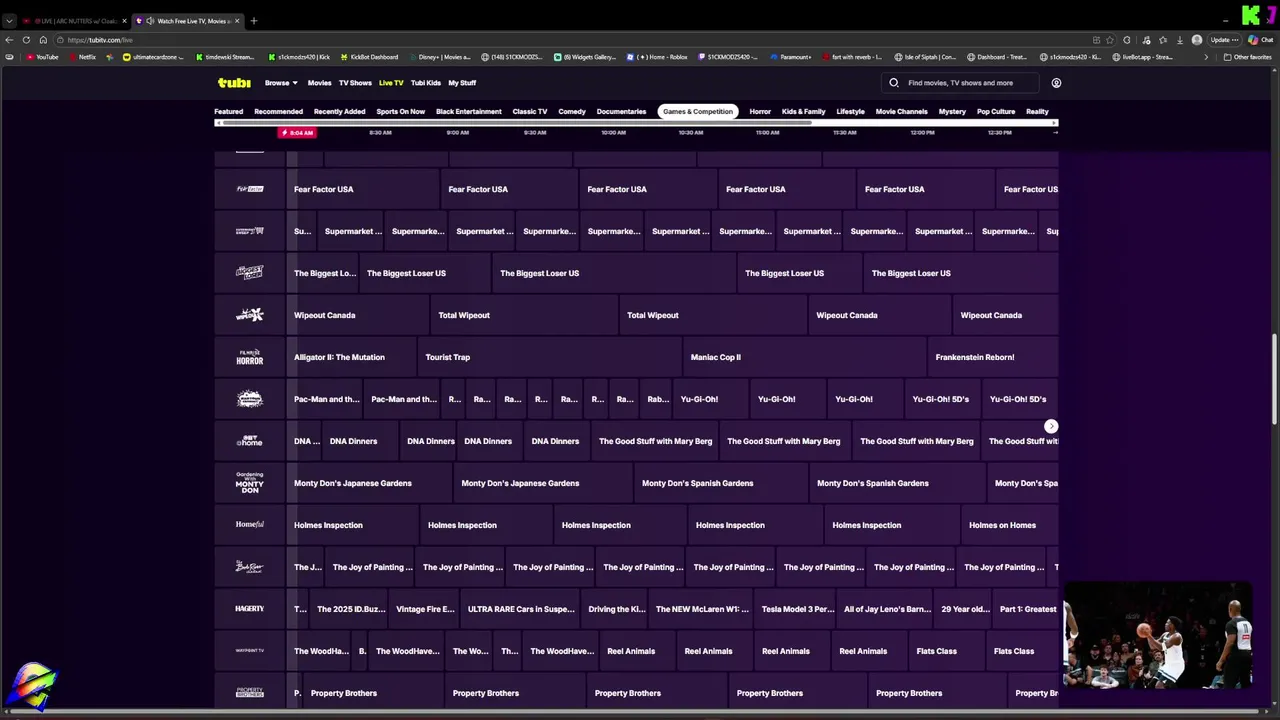
Task: Click the page vertical scrollbar
Action: 1275,380
